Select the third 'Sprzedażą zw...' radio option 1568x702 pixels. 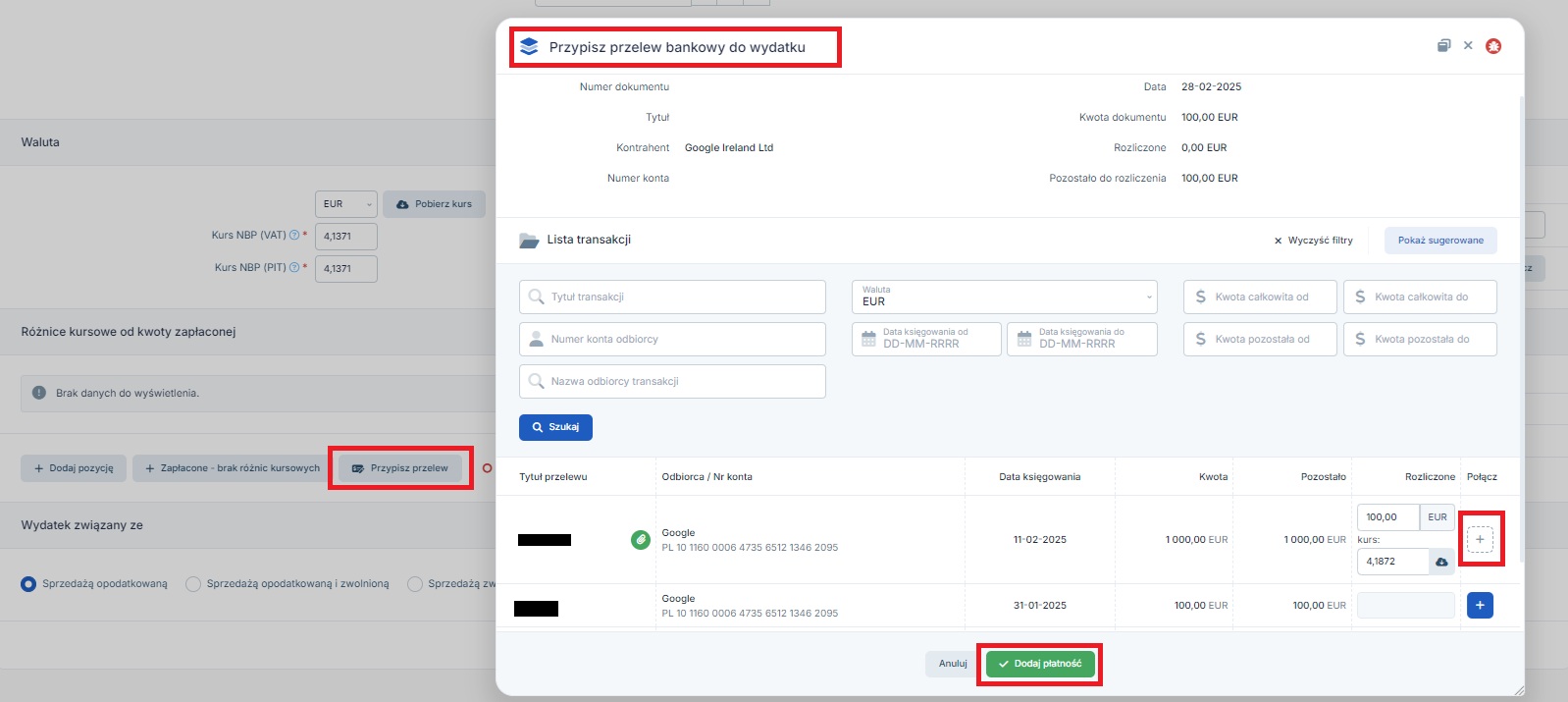(415, 584)
